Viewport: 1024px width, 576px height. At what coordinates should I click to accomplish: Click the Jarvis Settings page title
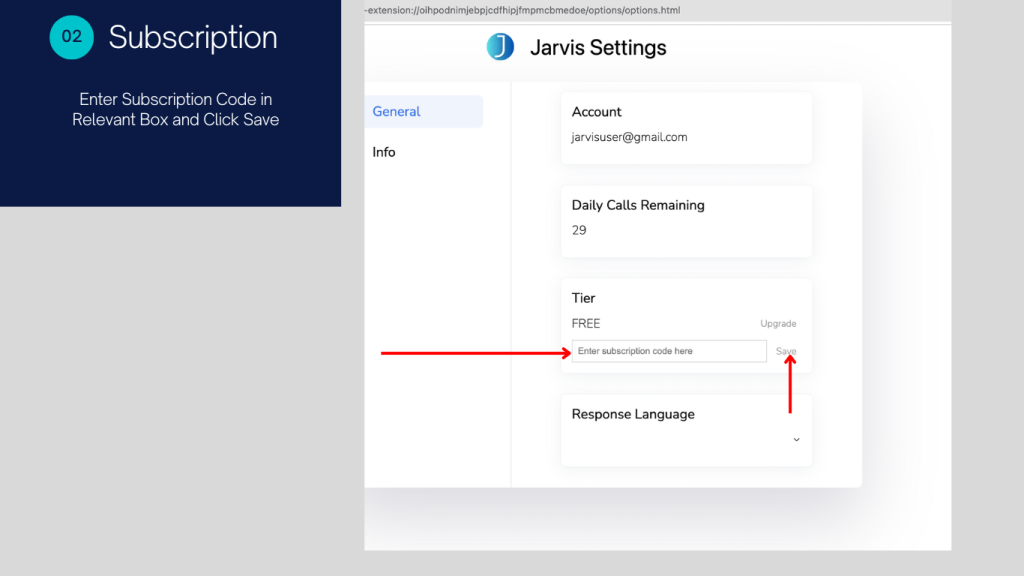click(598, 48)
